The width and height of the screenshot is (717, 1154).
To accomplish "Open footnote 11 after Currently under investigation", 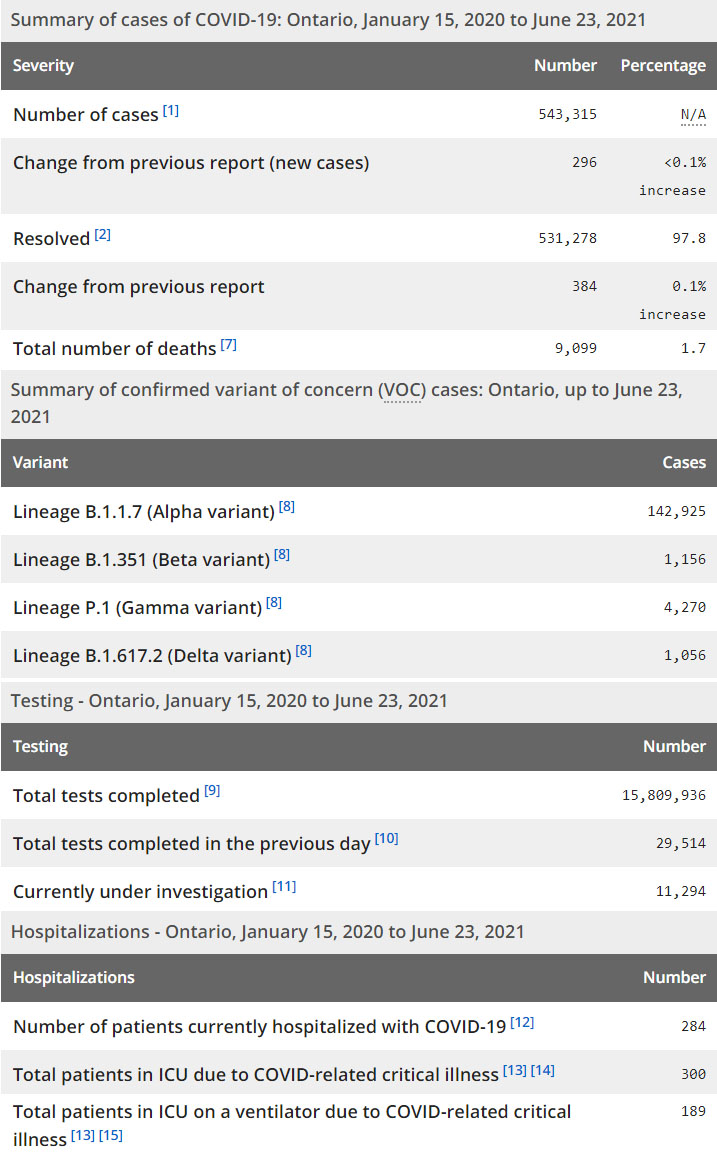I will 285,887.
